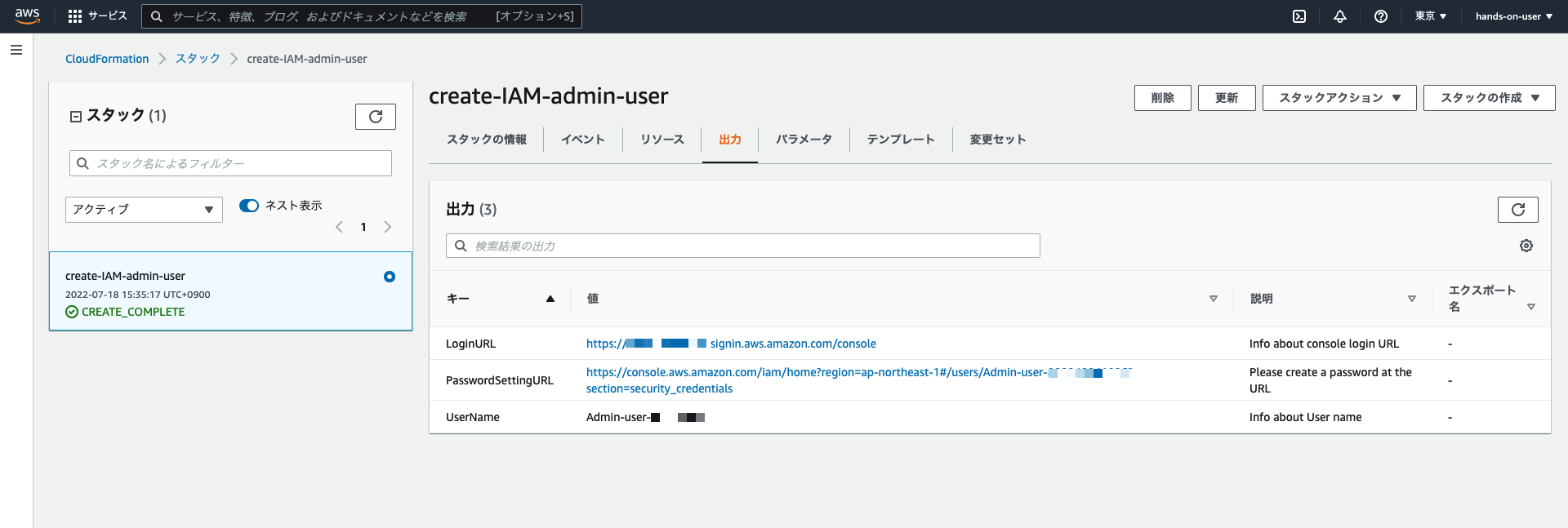The height and width of the screenshot is (528, 1568).
Task: Go to next page of stacks
Action: [x=388, y=227]
